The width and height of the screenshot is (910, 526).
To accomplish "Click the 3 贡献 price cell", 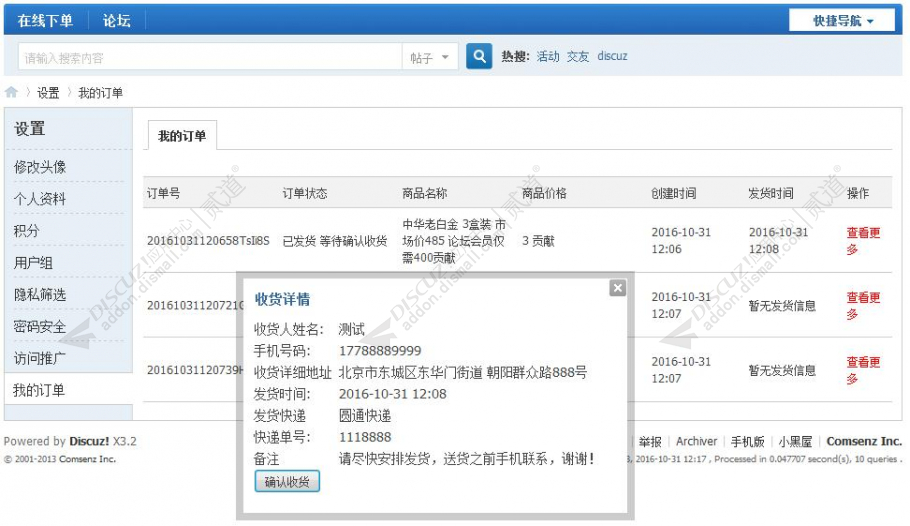I will click(538, 240).
